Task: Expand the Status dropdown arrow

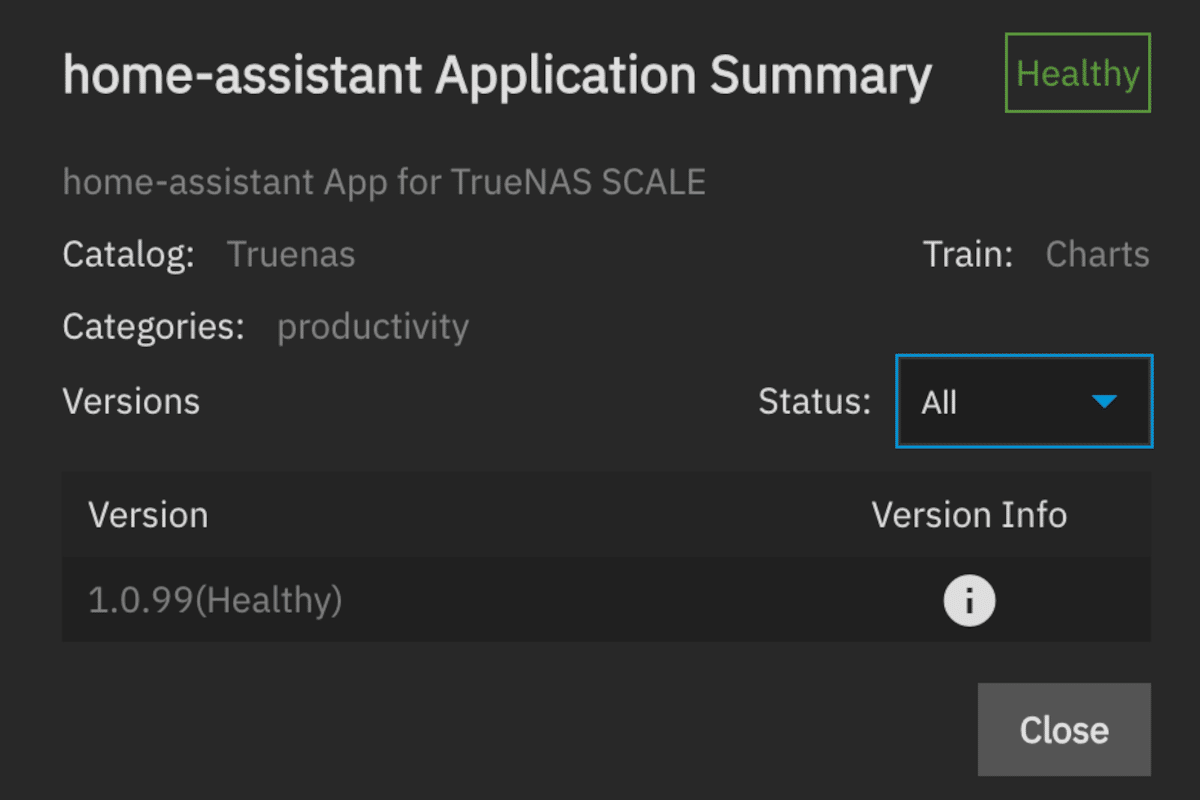Action: tap(1104, 402)
